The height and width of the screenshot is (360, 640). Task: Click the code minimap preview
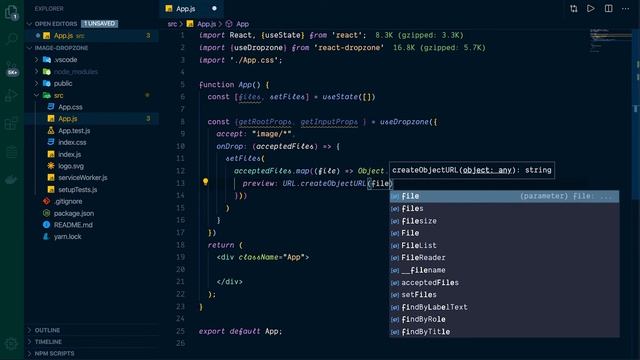(610, 40)
